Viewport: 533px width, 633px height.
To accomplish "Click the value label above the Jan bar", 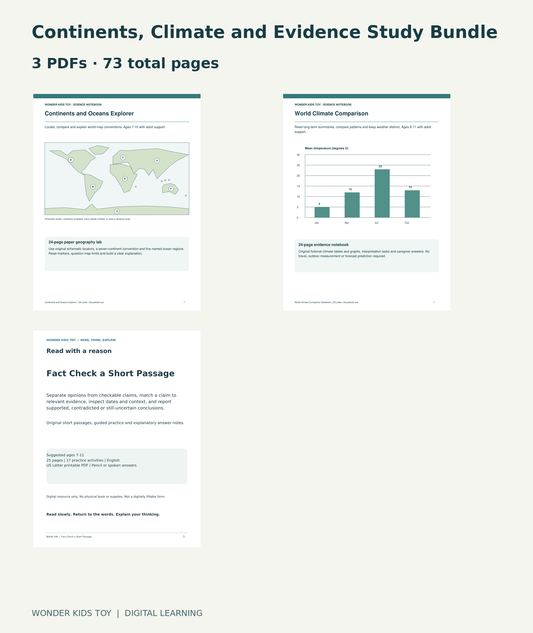I will coord(319,204).
